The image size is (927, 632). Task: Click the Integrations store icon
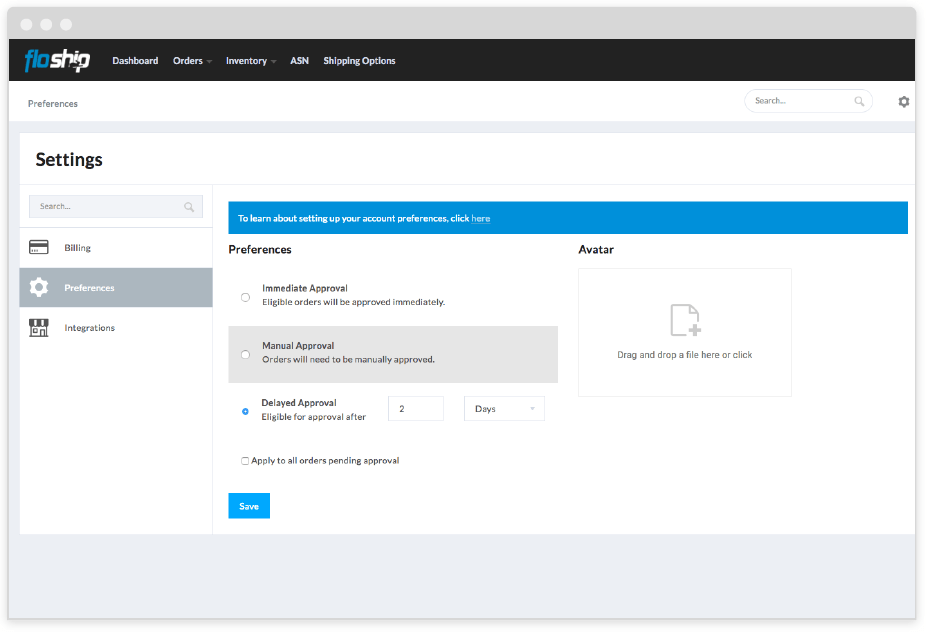(39, 328)
